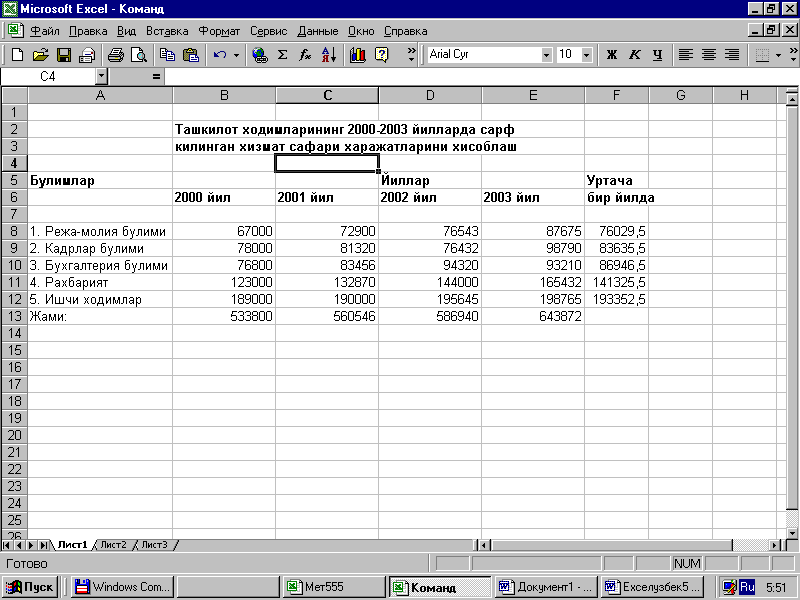The width and height of the screenshot is (800, 600).
Task: Open the font size dropdown
Action: [586, 55]
